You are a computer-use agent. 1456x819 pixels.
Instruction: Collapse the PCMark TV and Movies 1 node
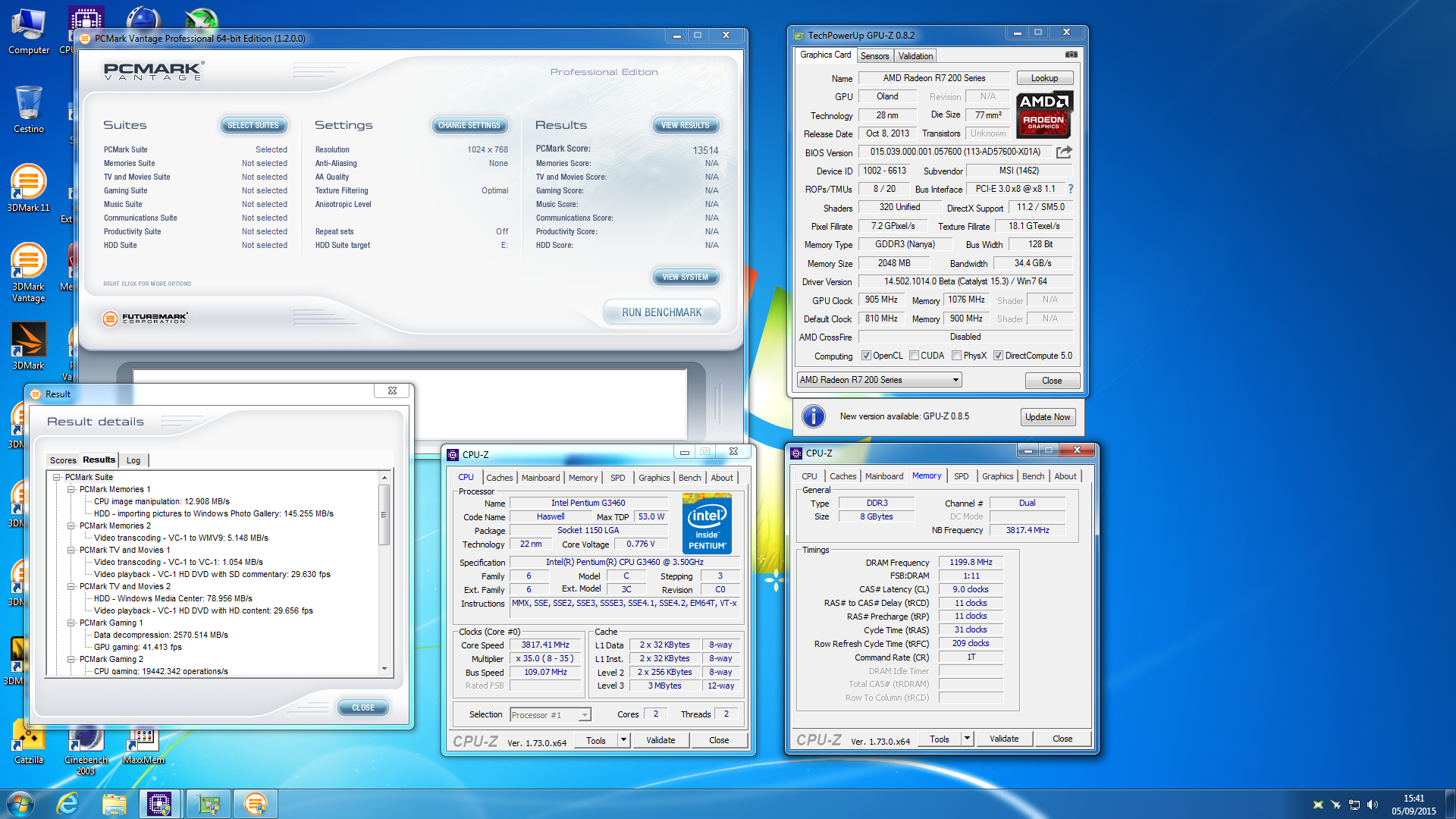click(x=71, y=550)
